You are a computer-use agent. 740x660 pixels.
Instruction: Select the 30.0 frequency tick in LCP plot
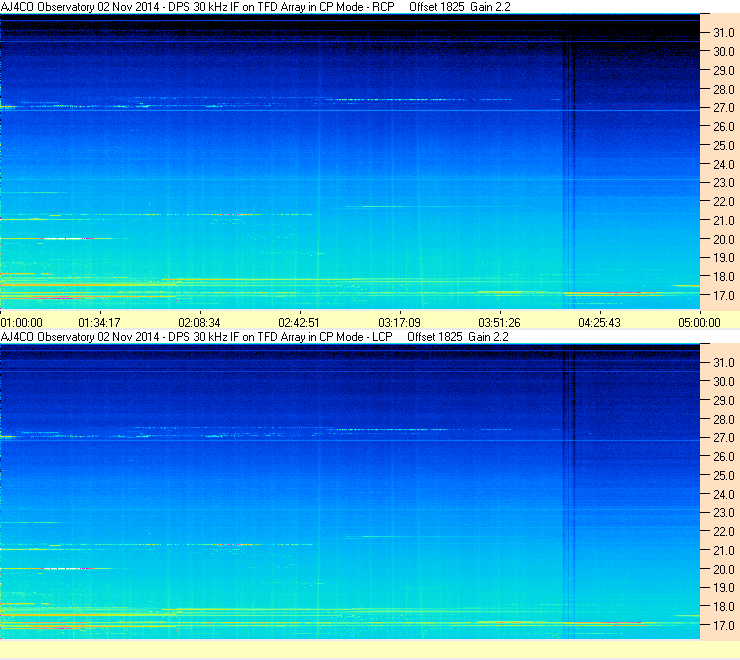pyautogui.click(x=723, y=381)
